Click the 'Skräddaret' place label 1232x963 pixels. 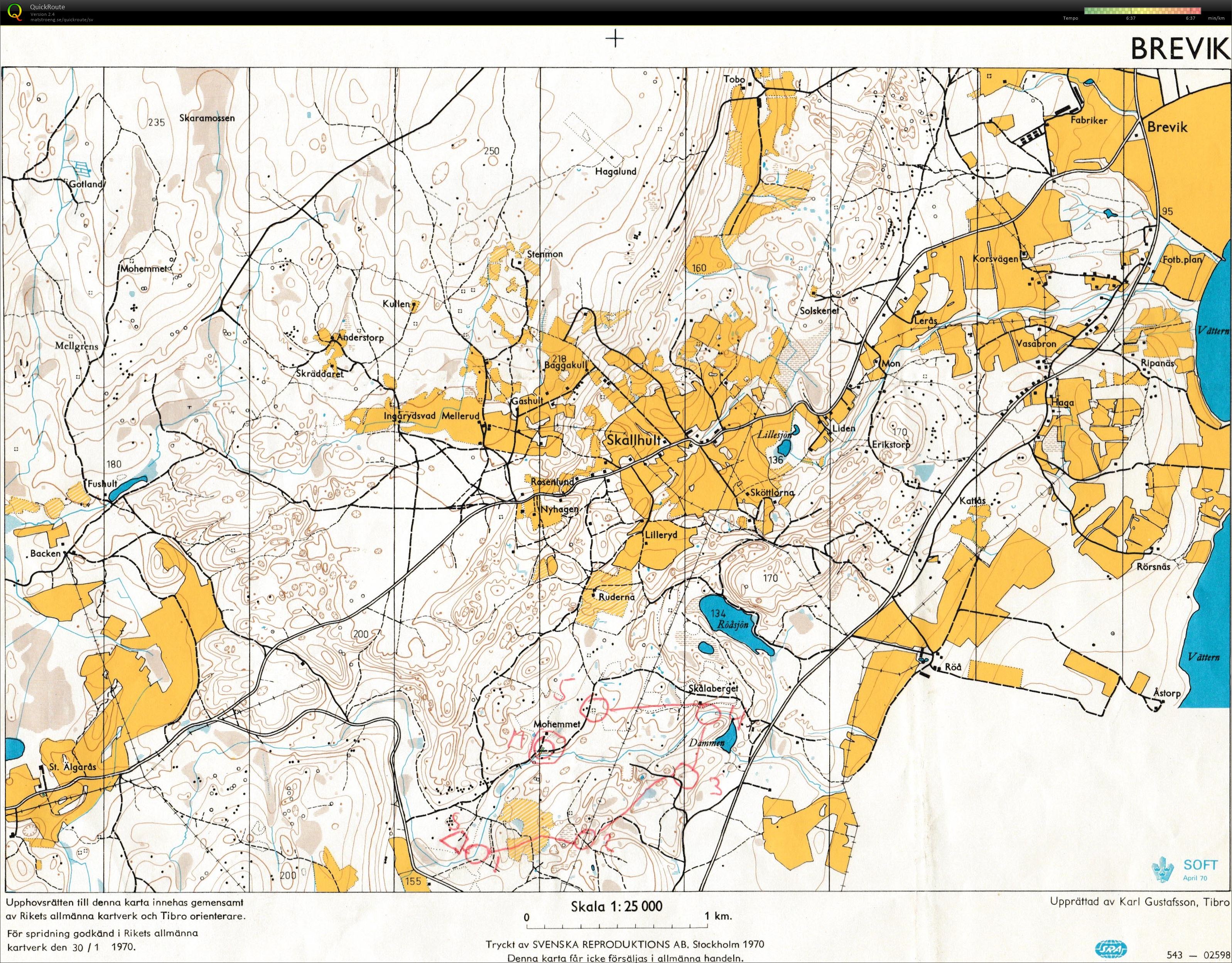tap(320, 373)
